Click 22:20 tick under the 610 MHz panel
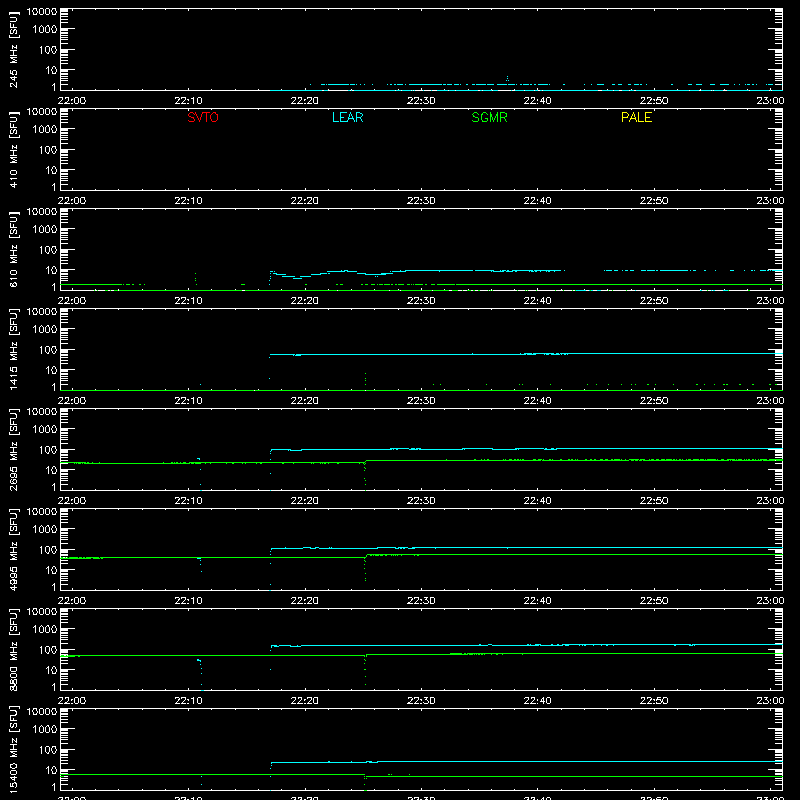Viewport: 800px width, 800px height. (305, 301)
